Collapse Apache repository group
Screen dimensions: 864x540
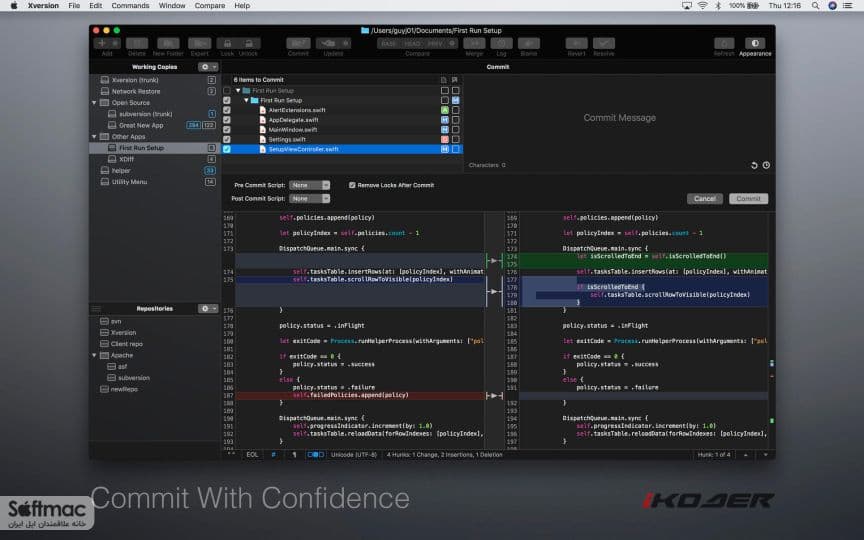[94, 355]
